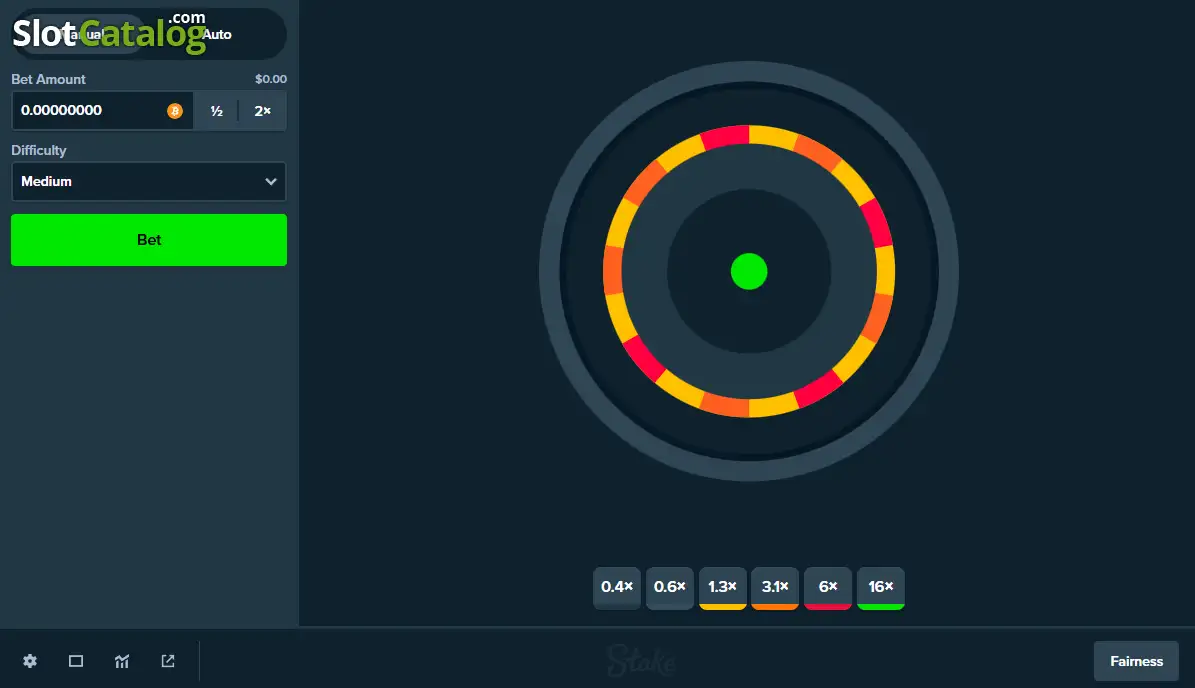Click the pop-out window icon
This screenshot has height=688, width=1195.
click(x=168, y=661)
